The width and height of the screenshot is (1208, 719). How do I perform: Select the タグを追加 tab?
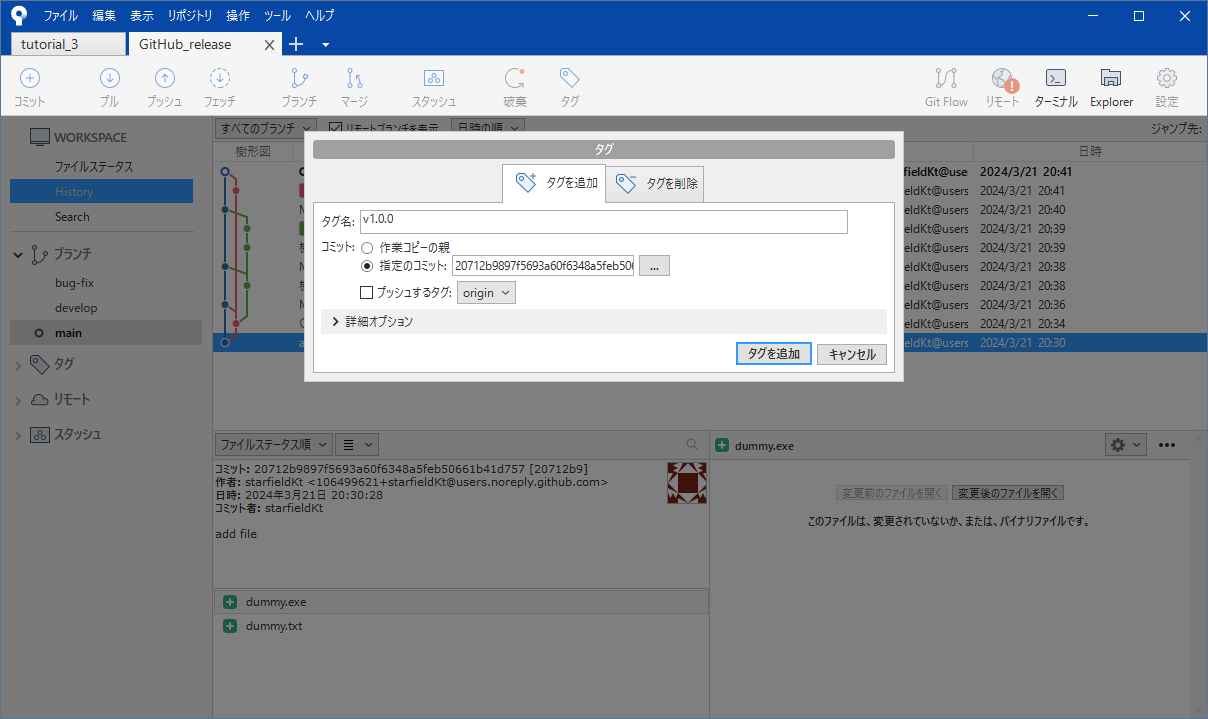tap(554, 183)
